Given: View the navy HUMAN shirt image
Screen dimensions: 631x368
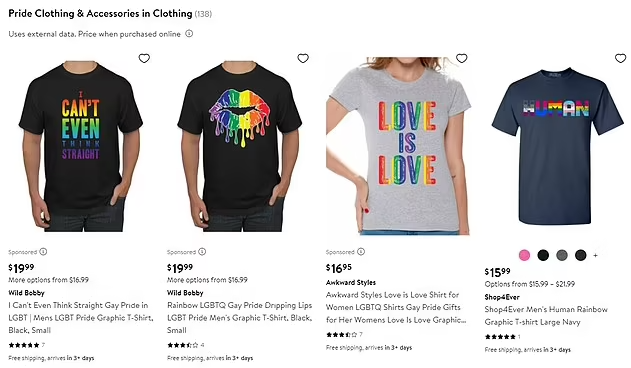Looking at the screenshot, I should [x=557, y=145].
